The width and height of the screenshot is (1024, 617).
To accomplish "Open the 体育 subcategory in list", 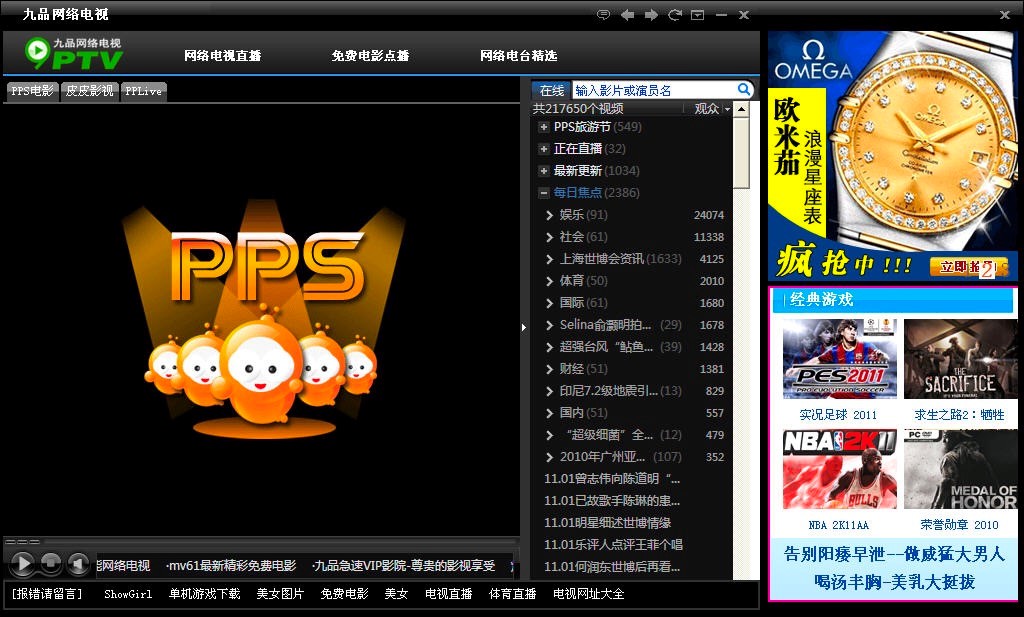I will (571, 281).
